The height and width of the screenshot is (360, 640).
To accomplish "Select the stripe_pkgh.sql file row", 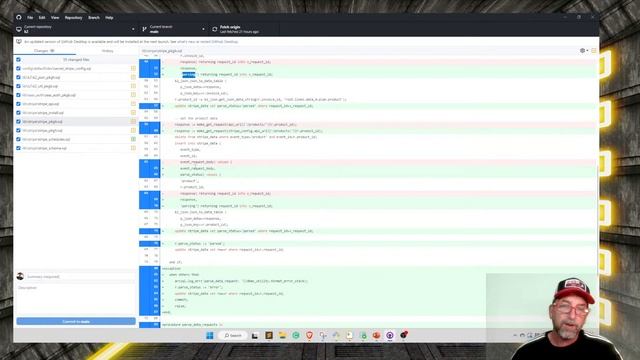I will (76, 131).
